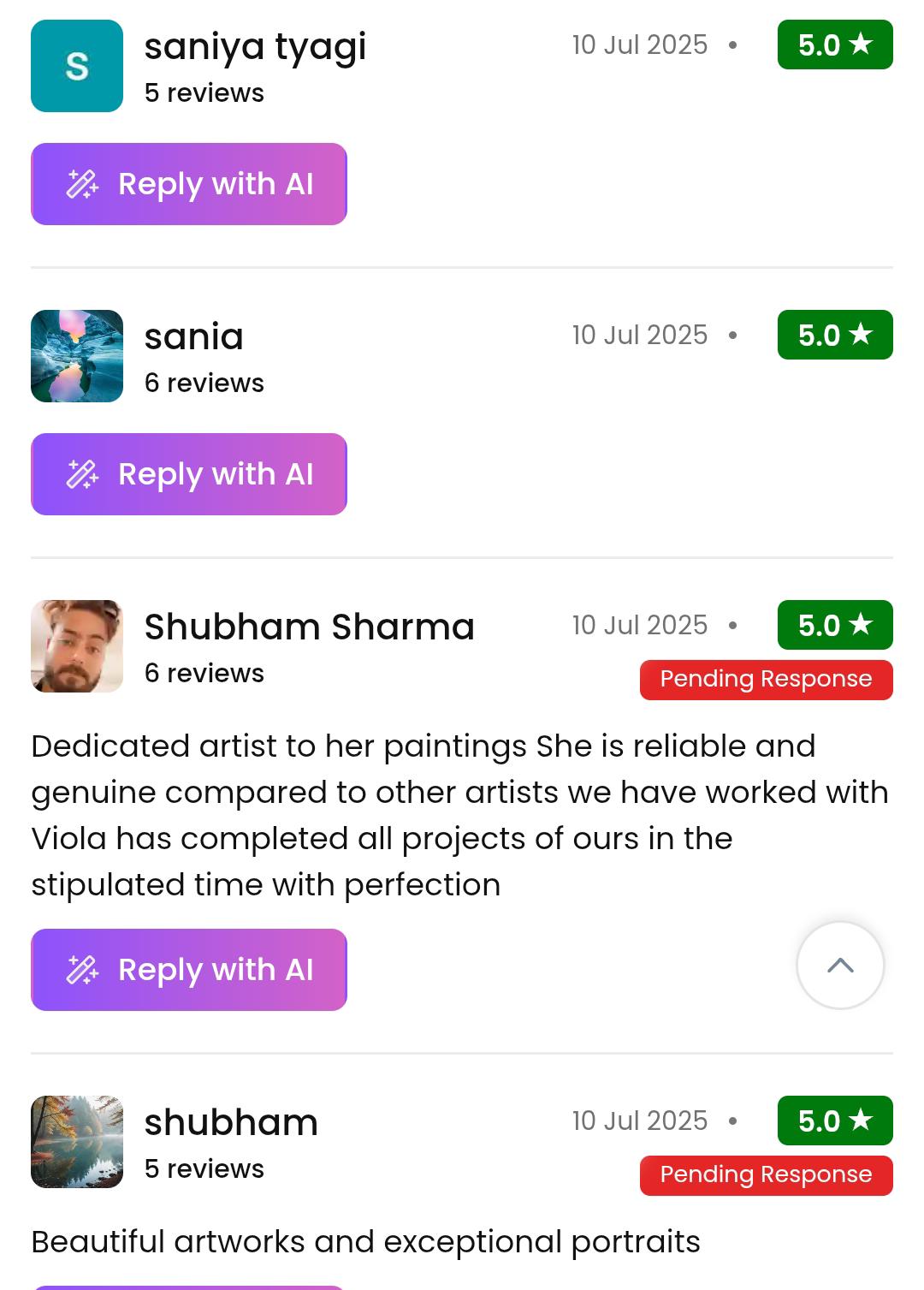Click Shubham Sharma's 5.0 star badge
Viewport: 924px width, 1290px height.
click(x=834, y=625)
